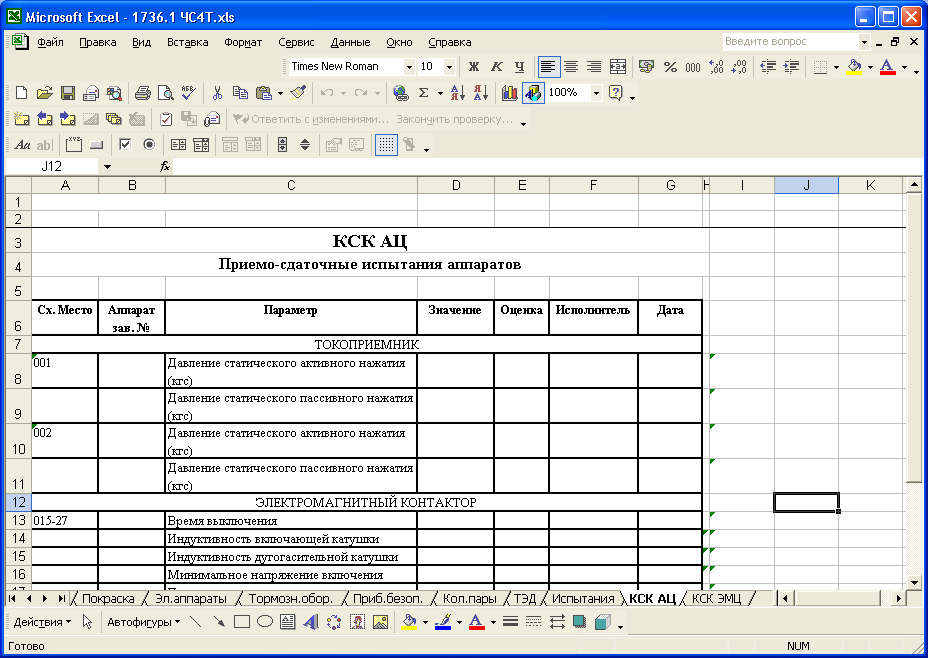Select the Line drawing tool
This screenshot has height=658, width=928.
[x=195, y=622]
